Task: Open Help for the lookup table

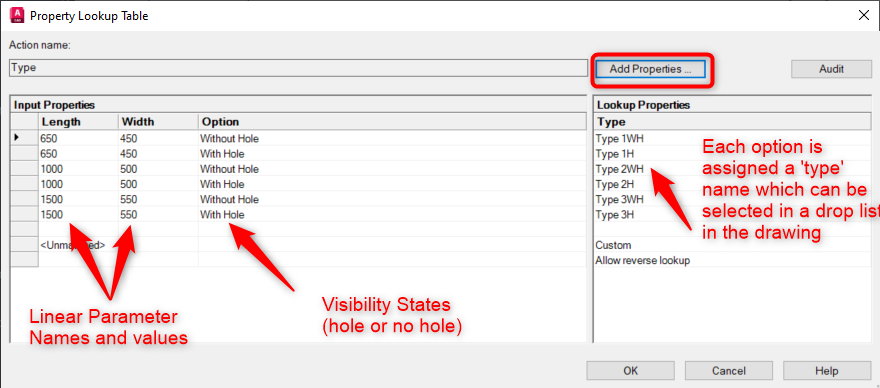Action: (827, 371)
